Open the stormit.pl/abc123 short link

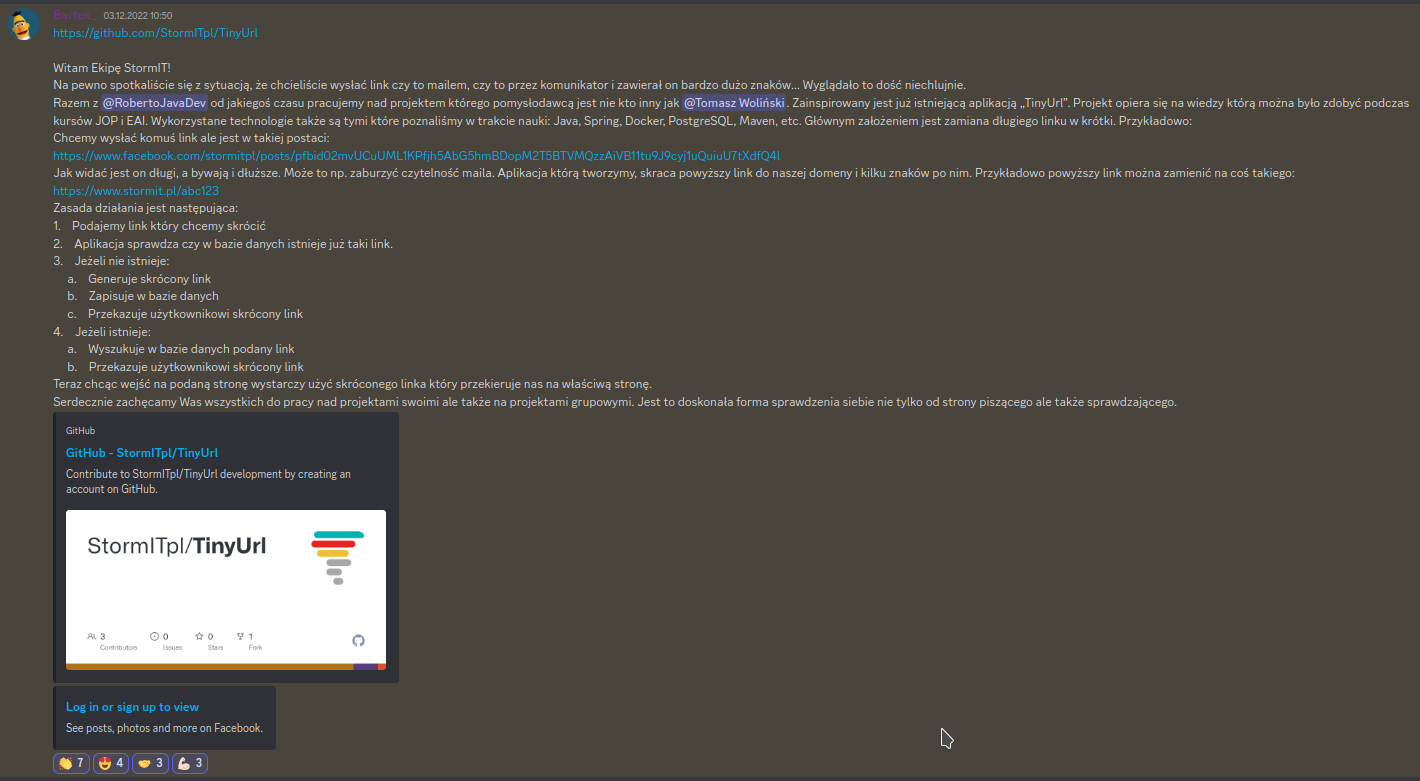[x=136, y=191]
